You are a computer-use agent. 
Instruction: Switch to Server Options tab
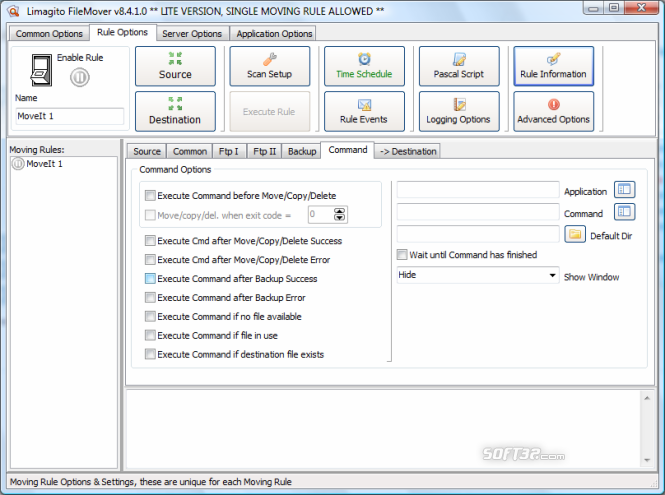pos(192,34)
